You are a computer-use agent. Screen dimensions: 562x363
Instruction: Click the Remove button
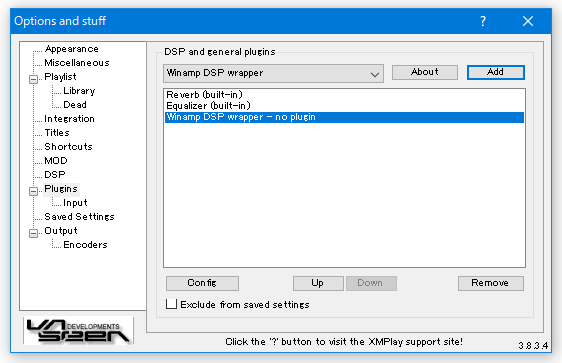pos(491,283)
